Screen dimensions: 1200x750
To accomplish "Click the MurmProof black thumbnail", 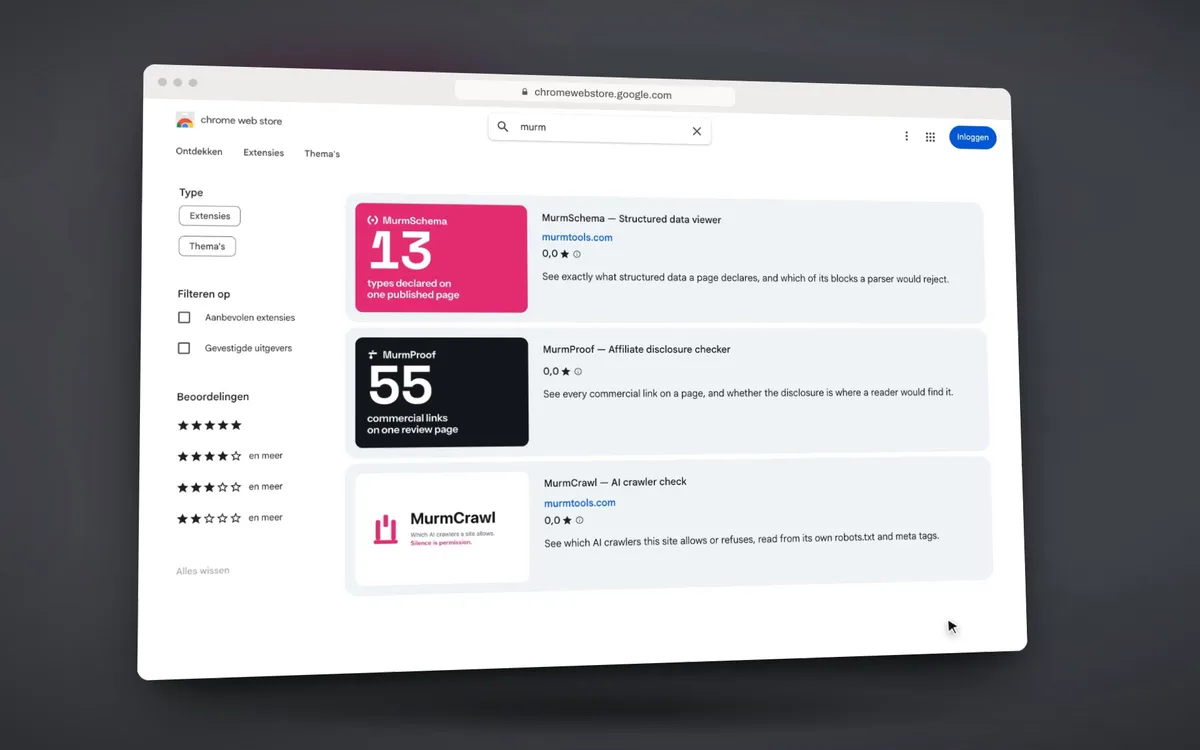I will (x=442, y=392).
